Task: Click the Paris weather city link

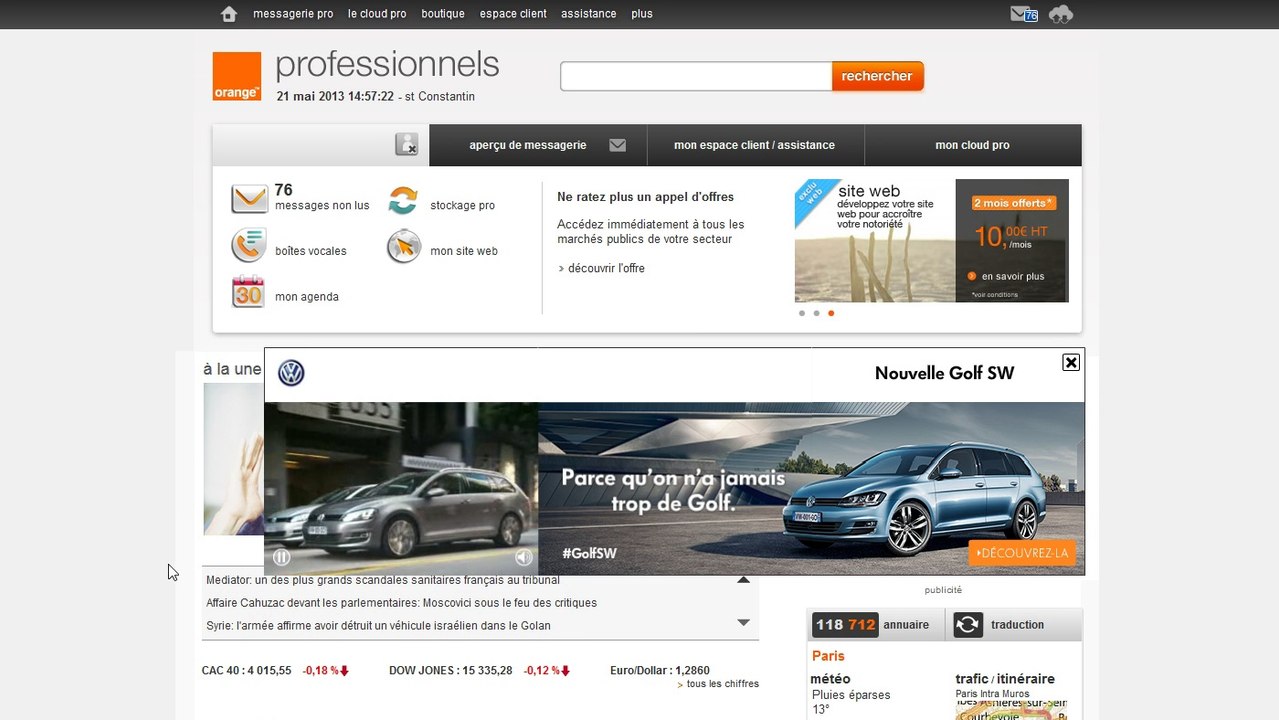Action: coord(828,656)
